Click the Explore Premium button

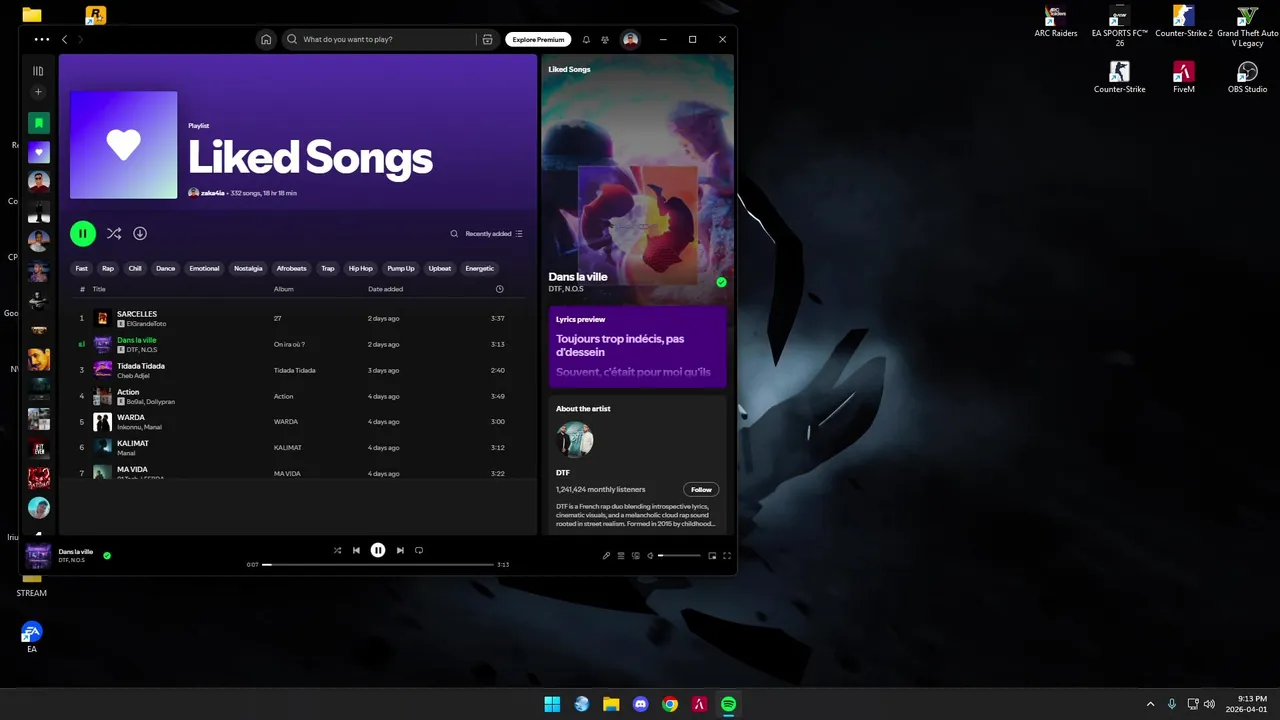(538, 40)
